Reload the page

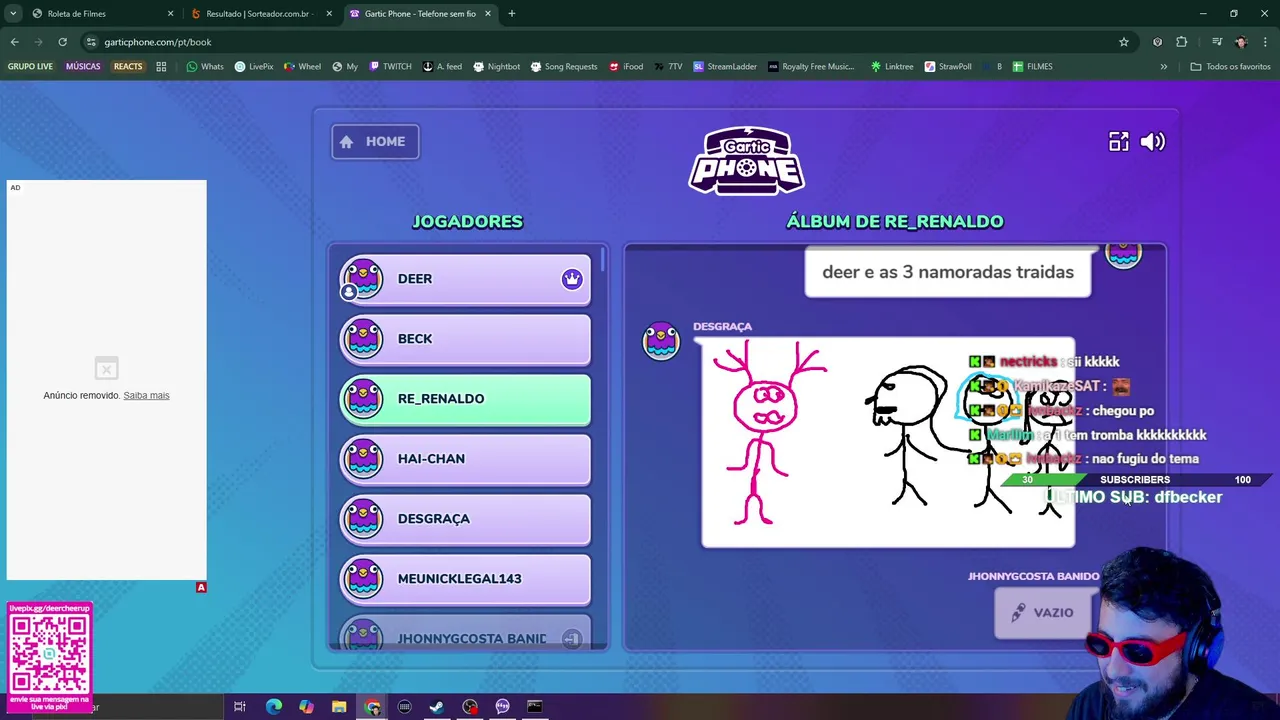[62, 42]
